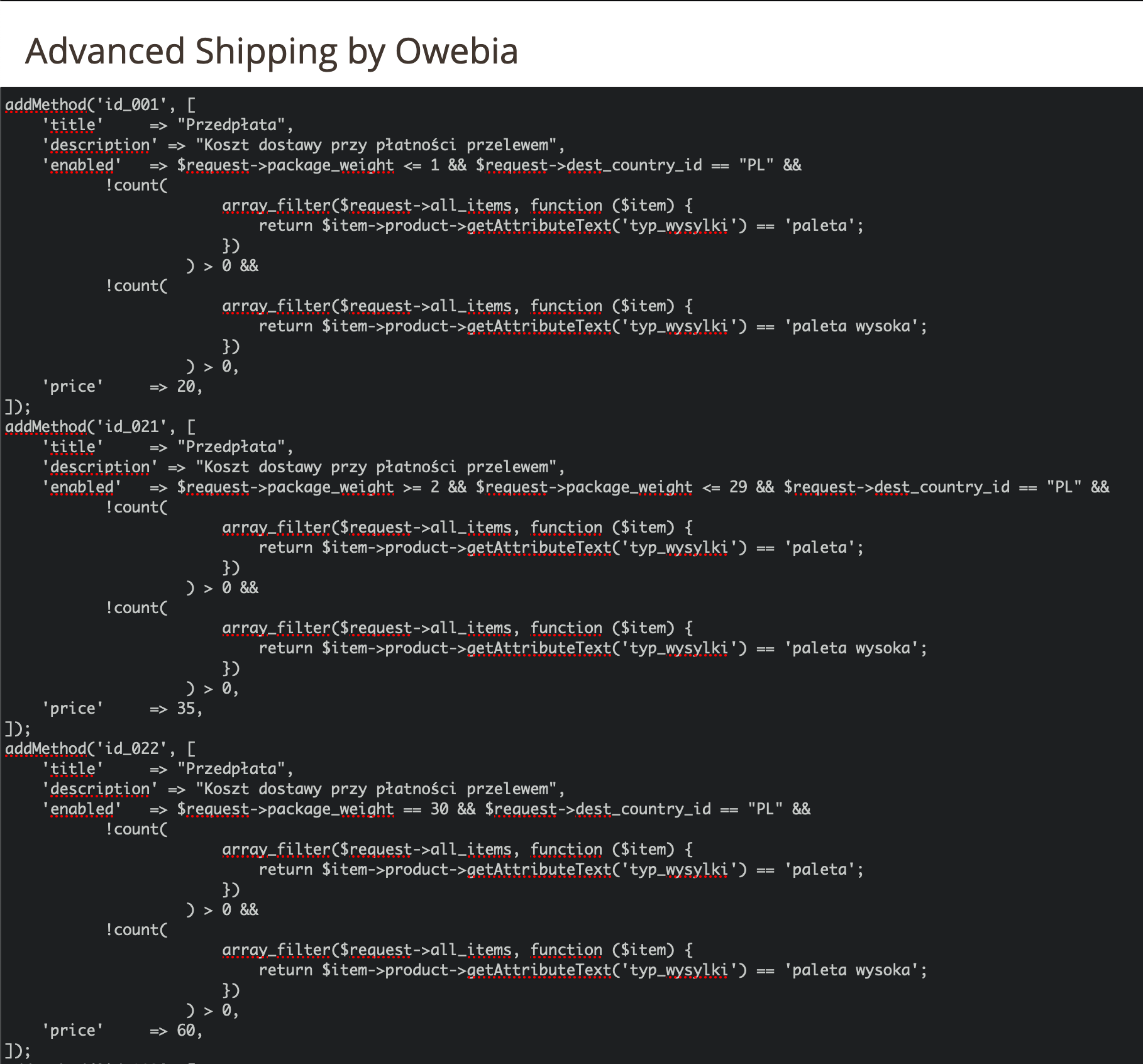Click the price value 35

click(185, 709)
